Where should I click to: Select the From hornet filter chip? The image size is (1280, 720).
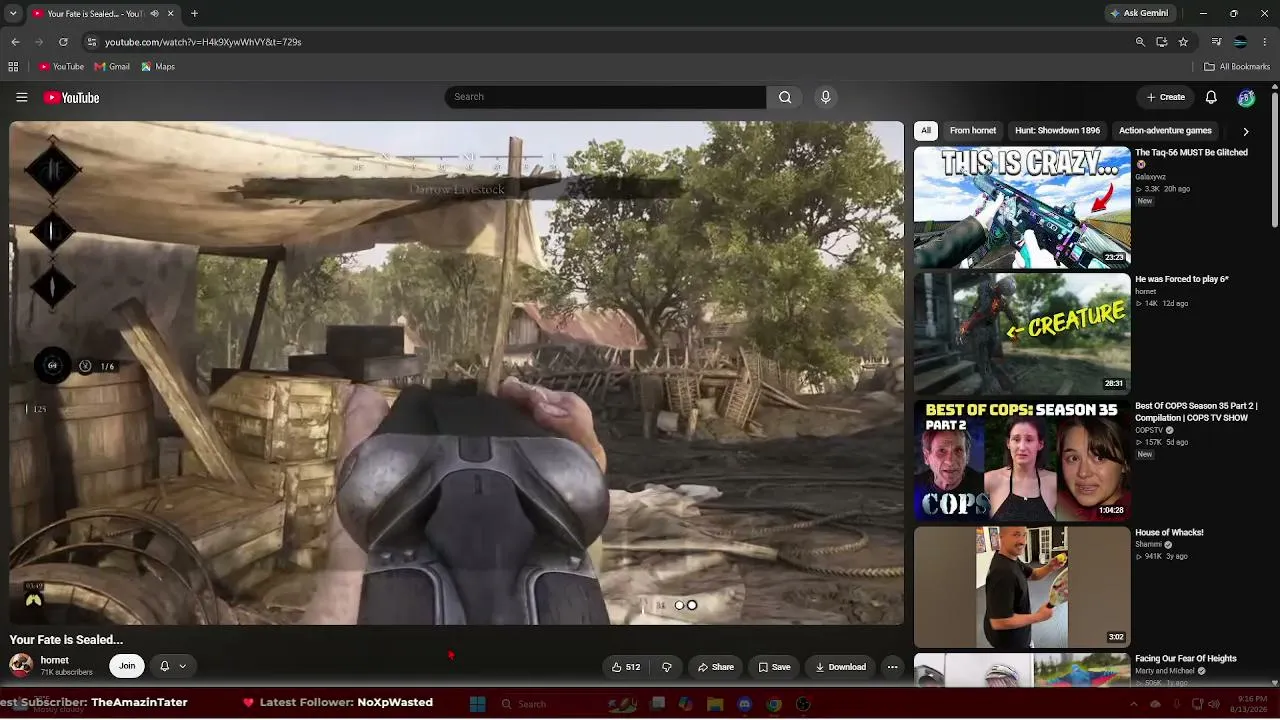tap(973, 131)
